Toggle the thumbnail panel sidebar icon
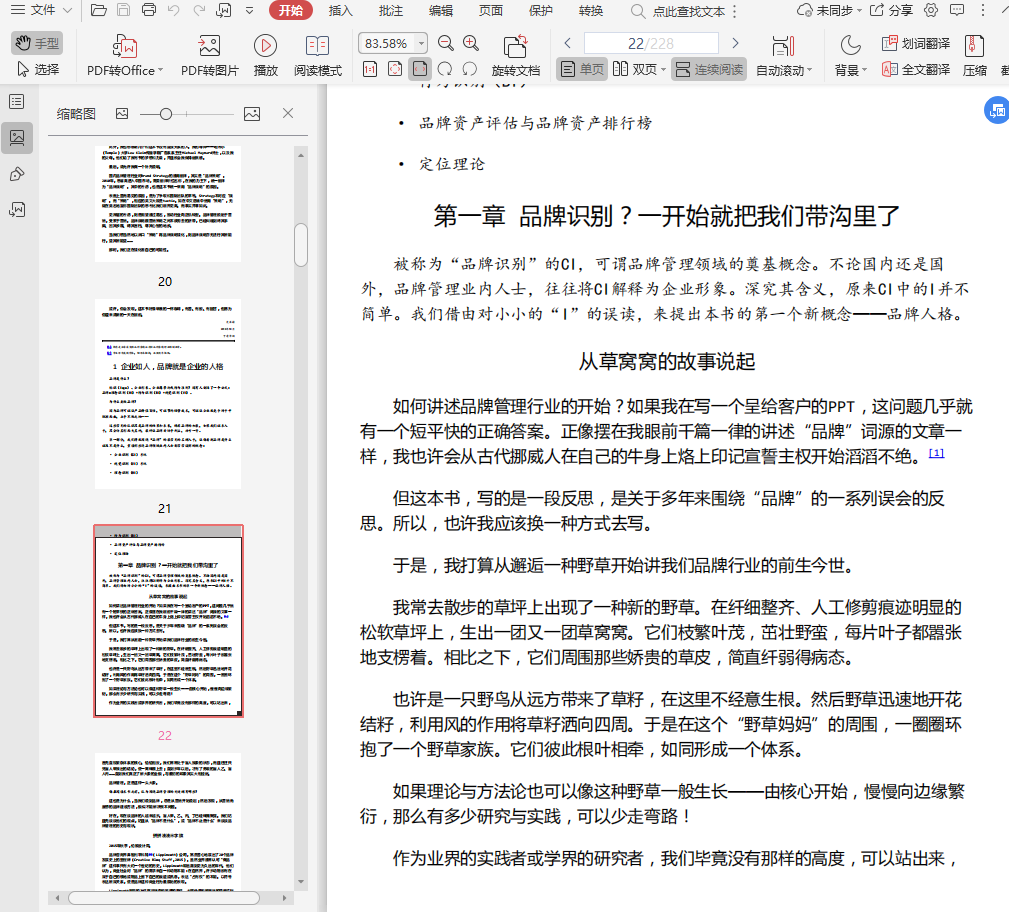1009x912 pixels. 17,138
